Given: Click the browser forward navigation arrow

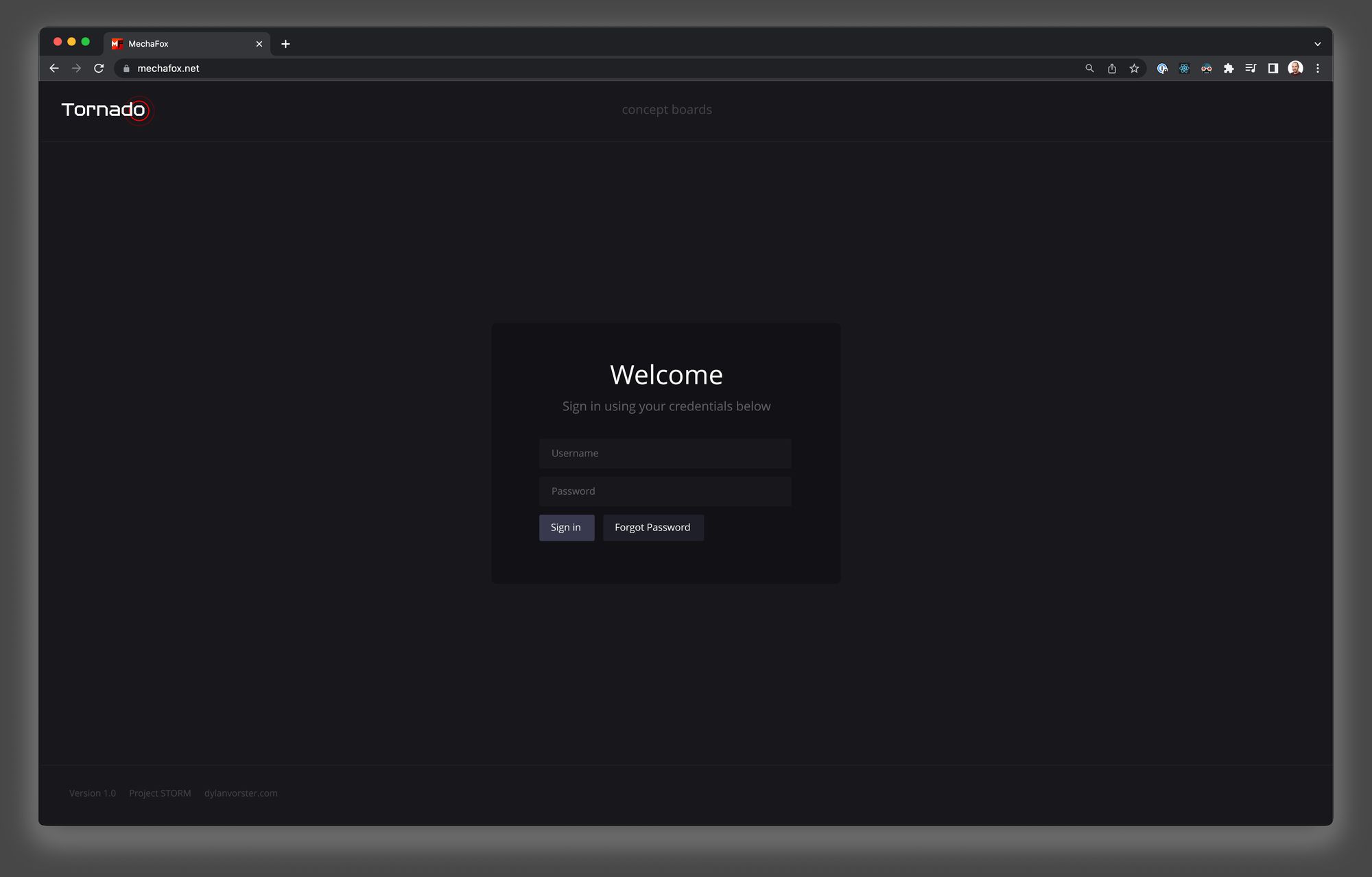Looking at the screenshot, I should (76, 68).
